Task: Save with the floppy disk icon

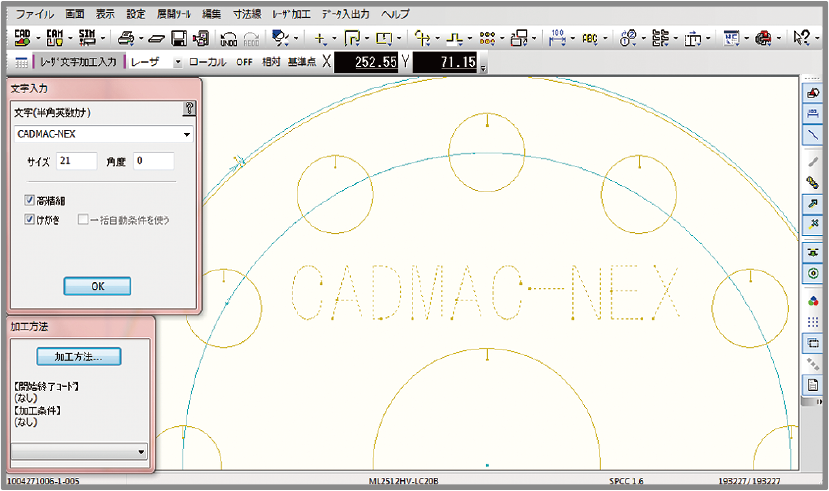Action: 179,38
